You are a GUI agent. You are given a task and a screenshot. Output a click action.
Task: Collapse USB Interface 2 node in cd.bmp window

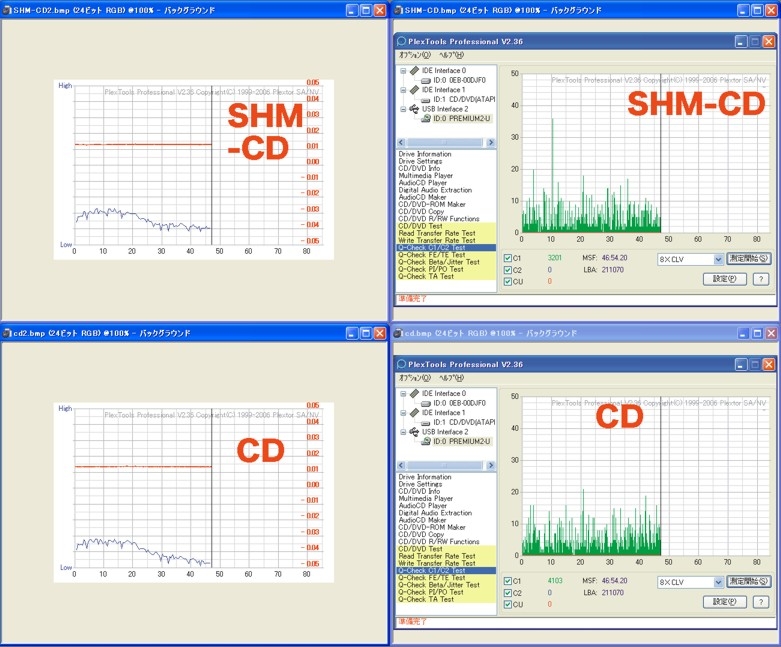tap(403, 432)
